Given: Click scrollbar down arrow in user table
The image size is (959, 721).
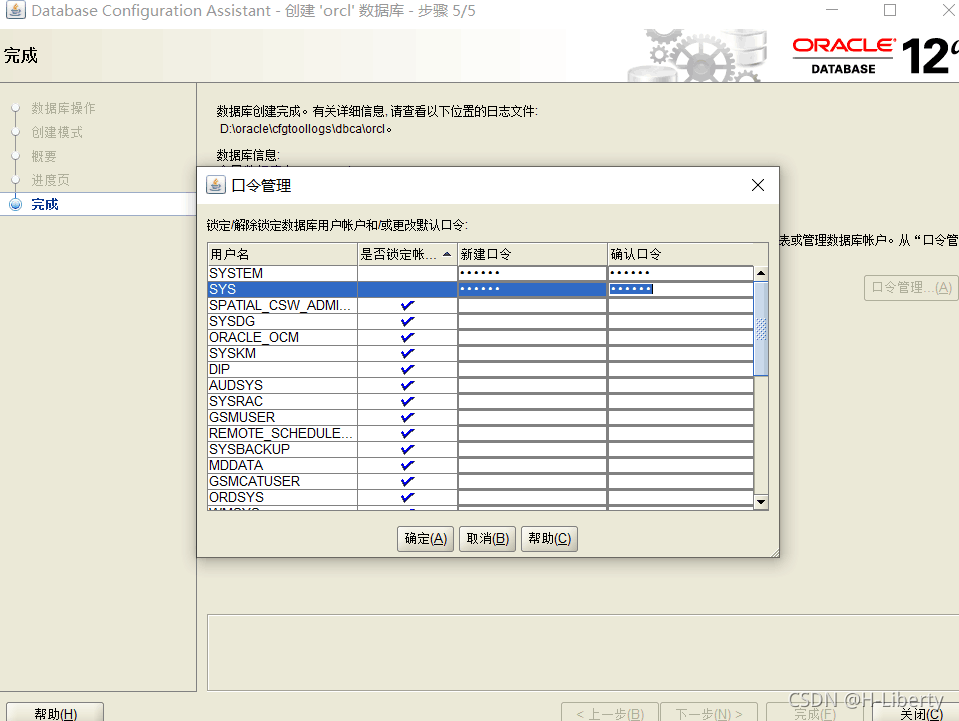Looking at the screenshot, I should [761, 502].
